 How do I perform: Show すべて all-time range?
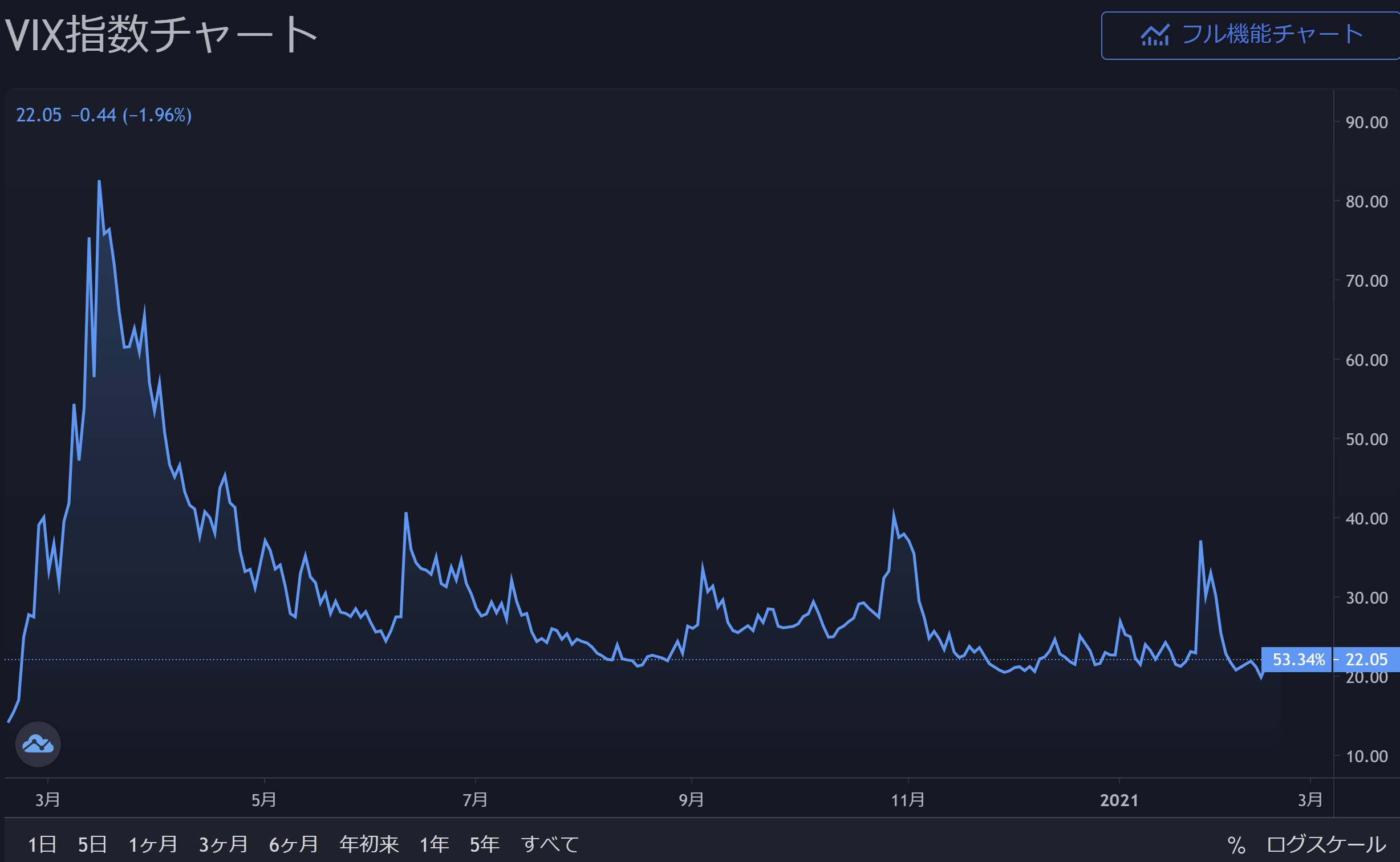coord(550,844)
